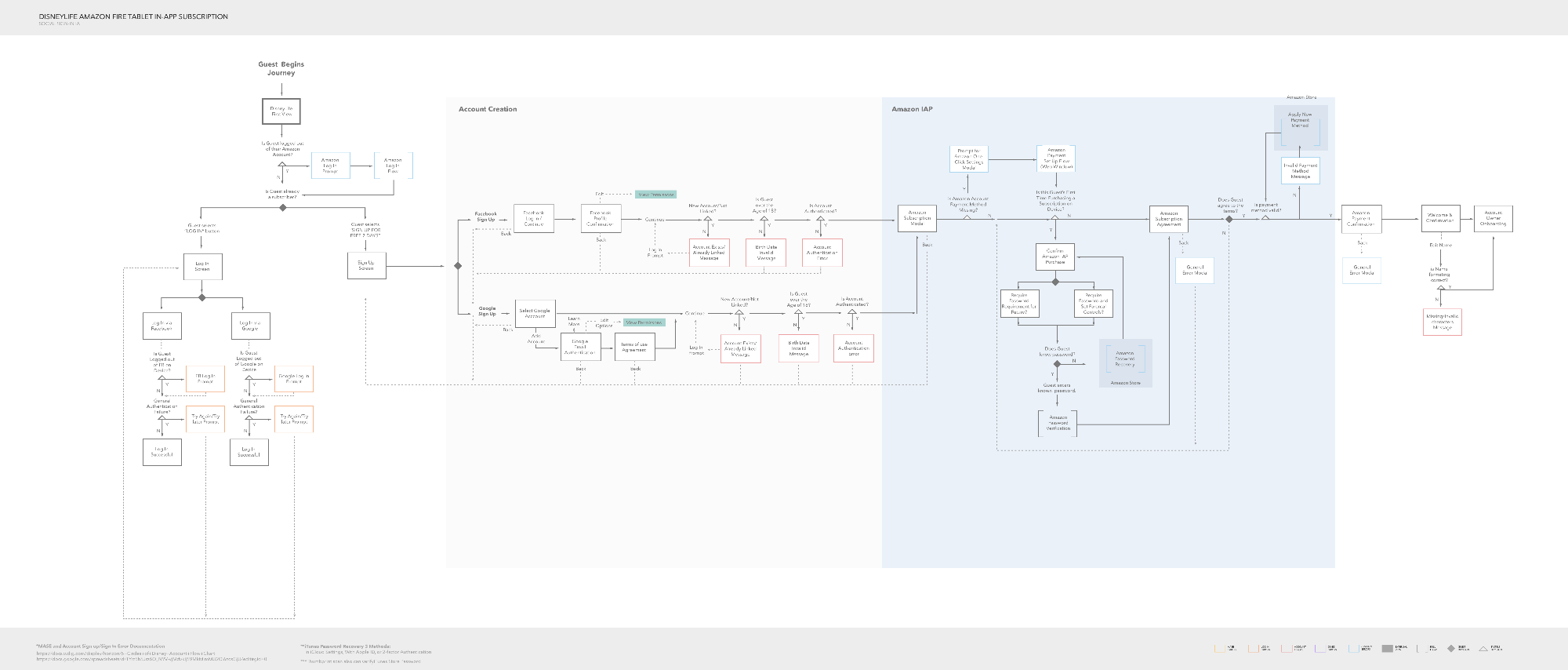Click the Account Creation section heading

point(488,109)
